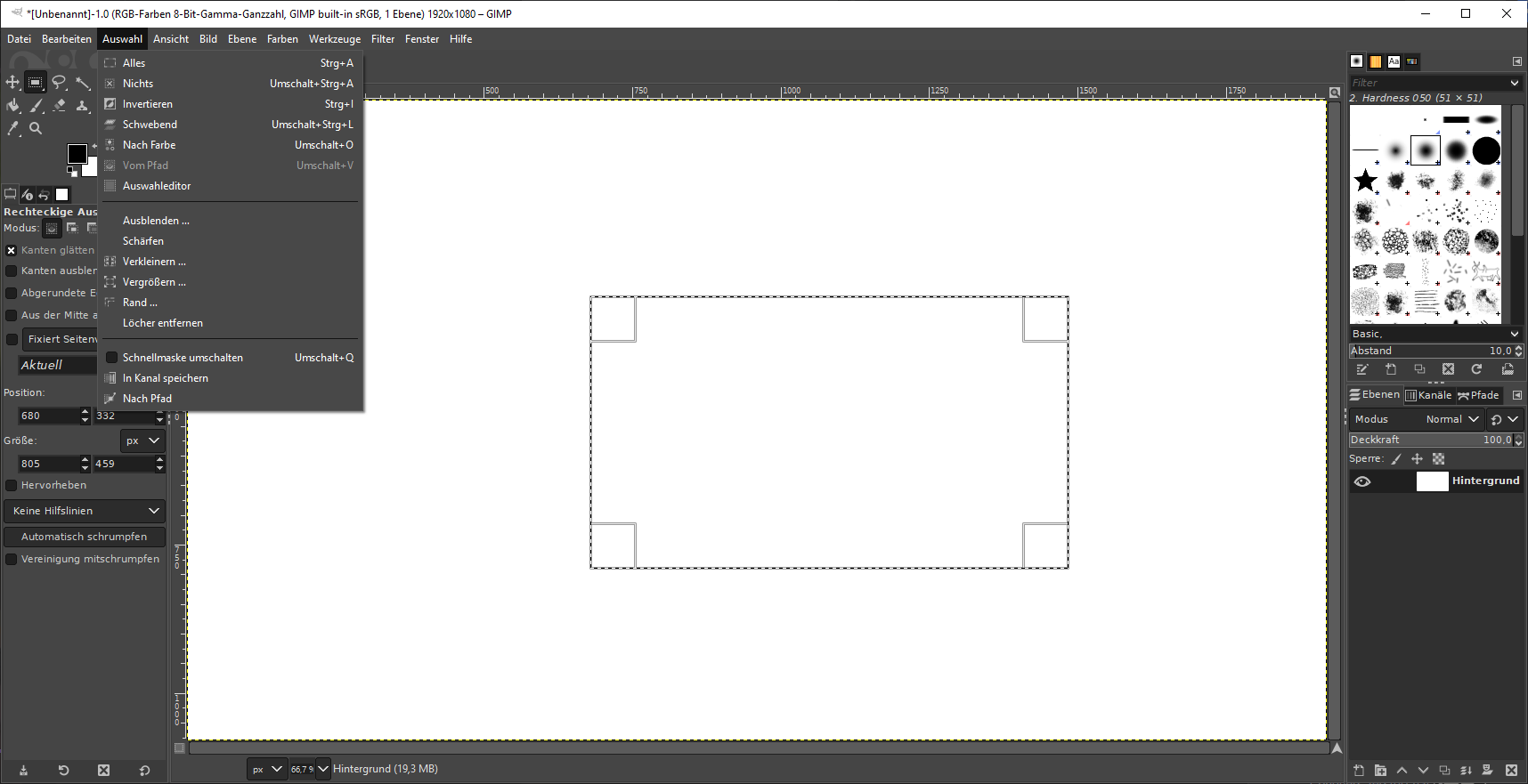The width and height of the screenshot is (1528, 784).
Task: Click the Automatisch schrumpfen button
Action: 85,537
